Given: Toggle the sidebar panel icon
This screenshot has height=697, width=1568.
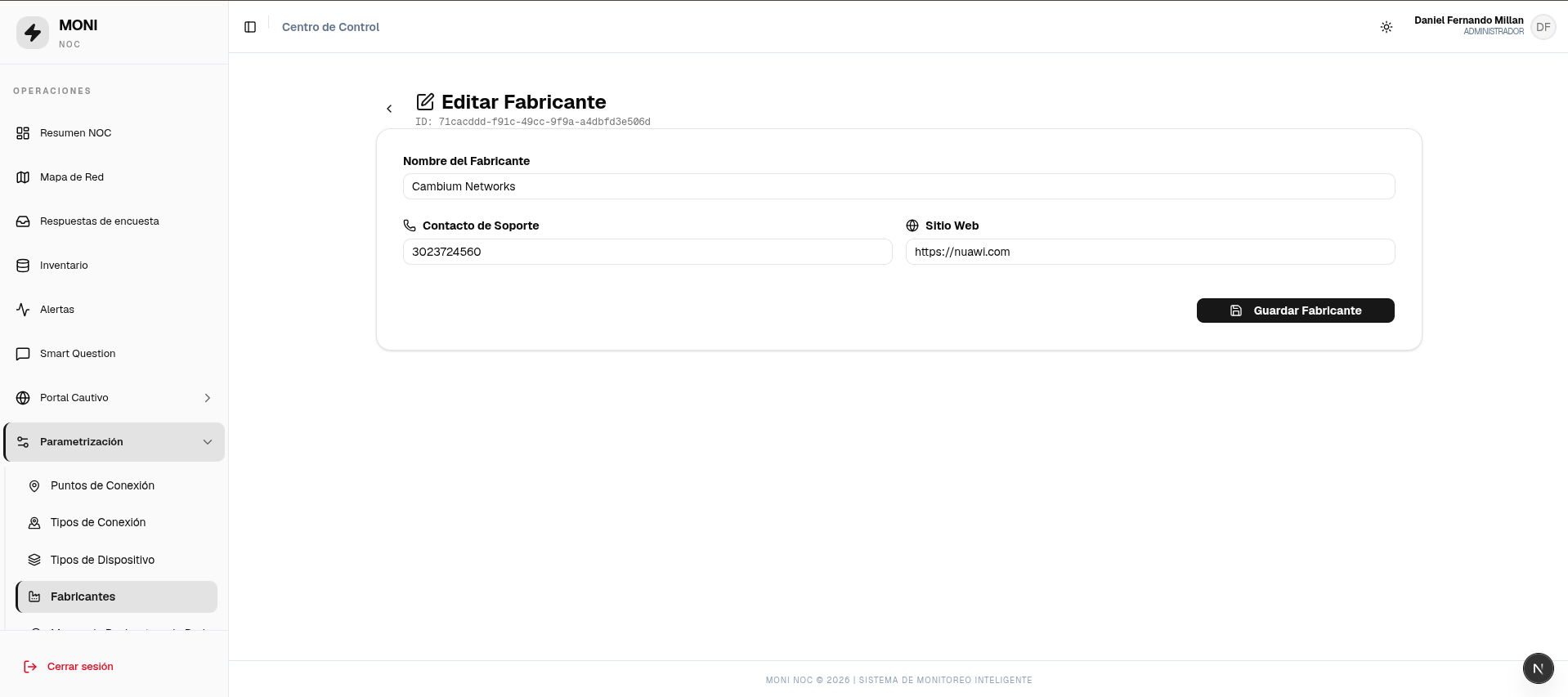Looking at the screenshot, I should pos(250,27).
